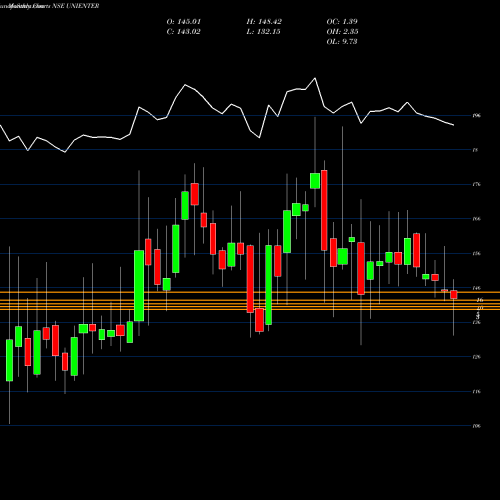500x500 pixels.
Task: Select the 'OC: 1.39' reading
Action: pos(342,22)
